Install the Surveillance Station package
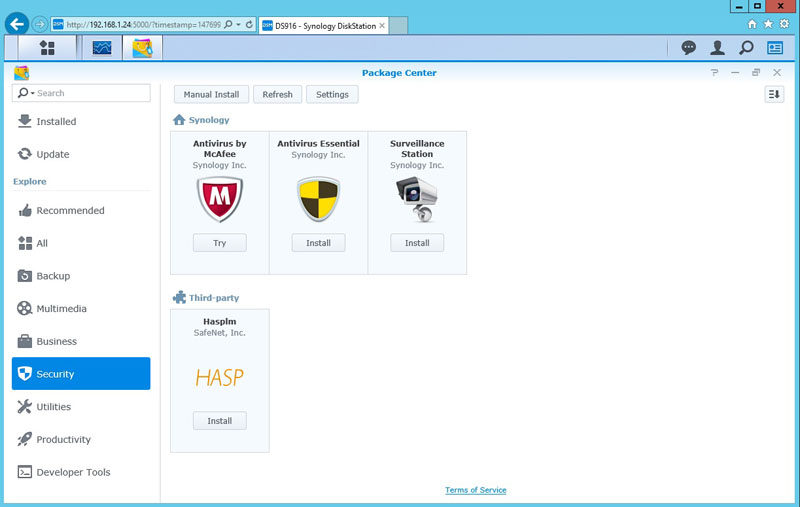This screenshot has width=800, height=507. point(417,243)
